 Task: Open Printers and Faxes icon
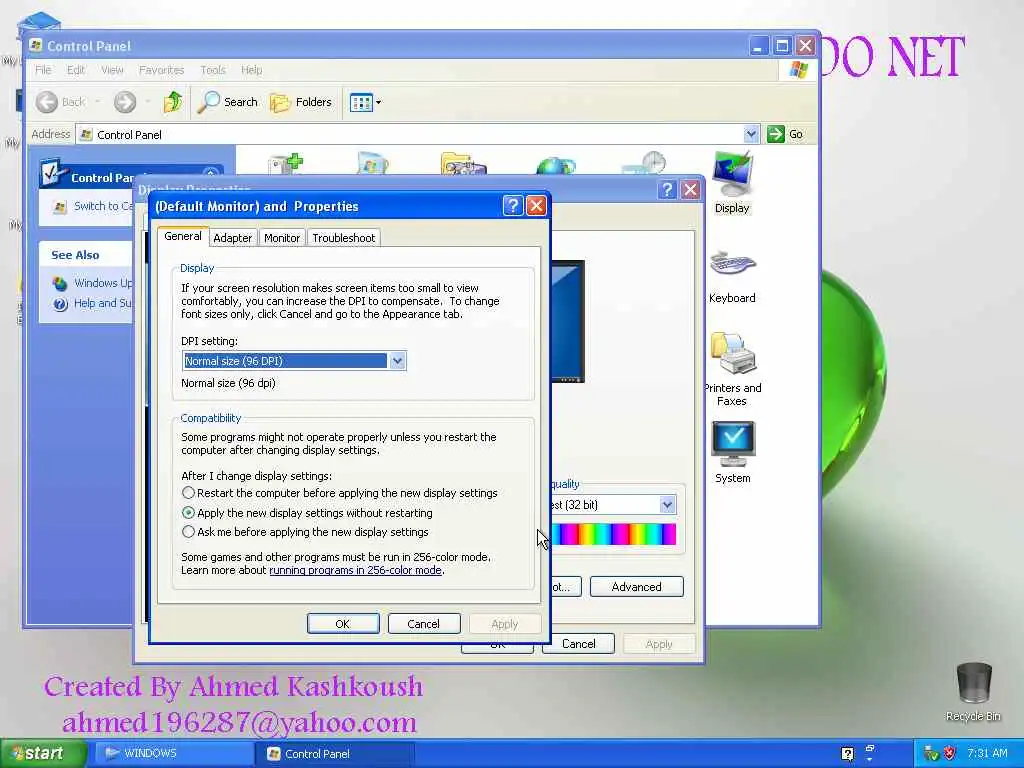click(732, 369)
